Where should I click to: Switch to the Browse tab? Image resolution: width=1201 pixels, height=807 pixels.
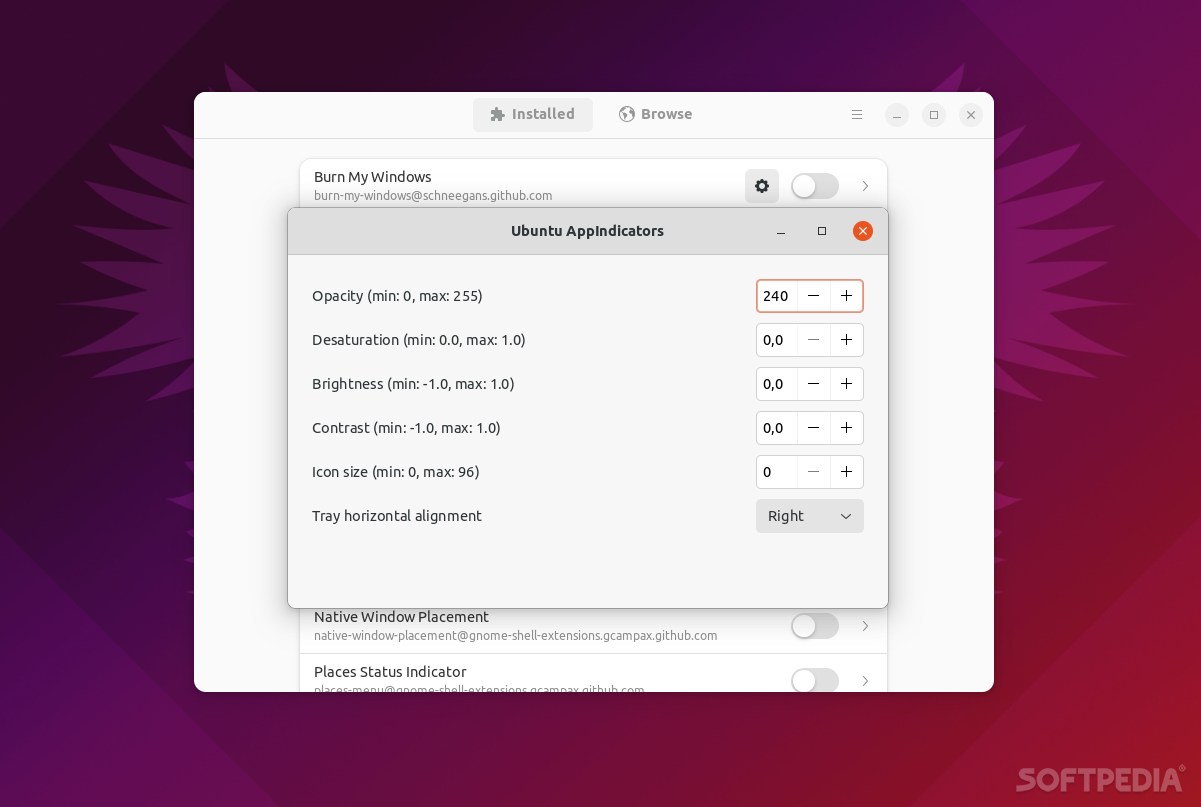point(655,114)
